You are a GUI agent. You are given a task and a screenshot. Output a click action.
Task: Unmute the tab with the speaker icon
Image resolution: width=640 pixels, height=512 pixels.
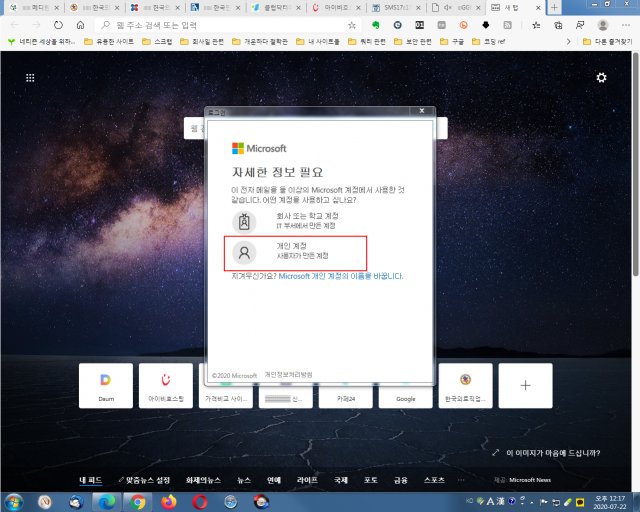pyautogui.click(x=448, y=8)
